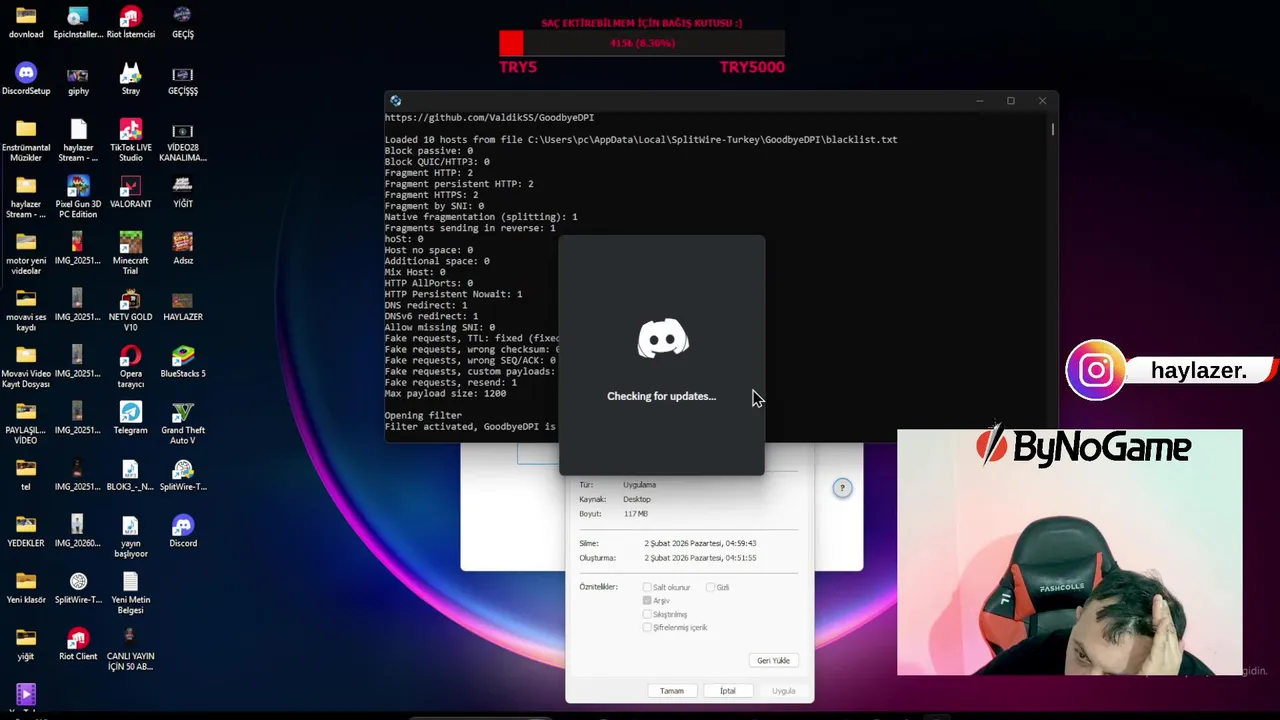The height and width of the screenshot is (720, 1280).
Task: Click the '117 MB' size value
Action: (636, 514)
